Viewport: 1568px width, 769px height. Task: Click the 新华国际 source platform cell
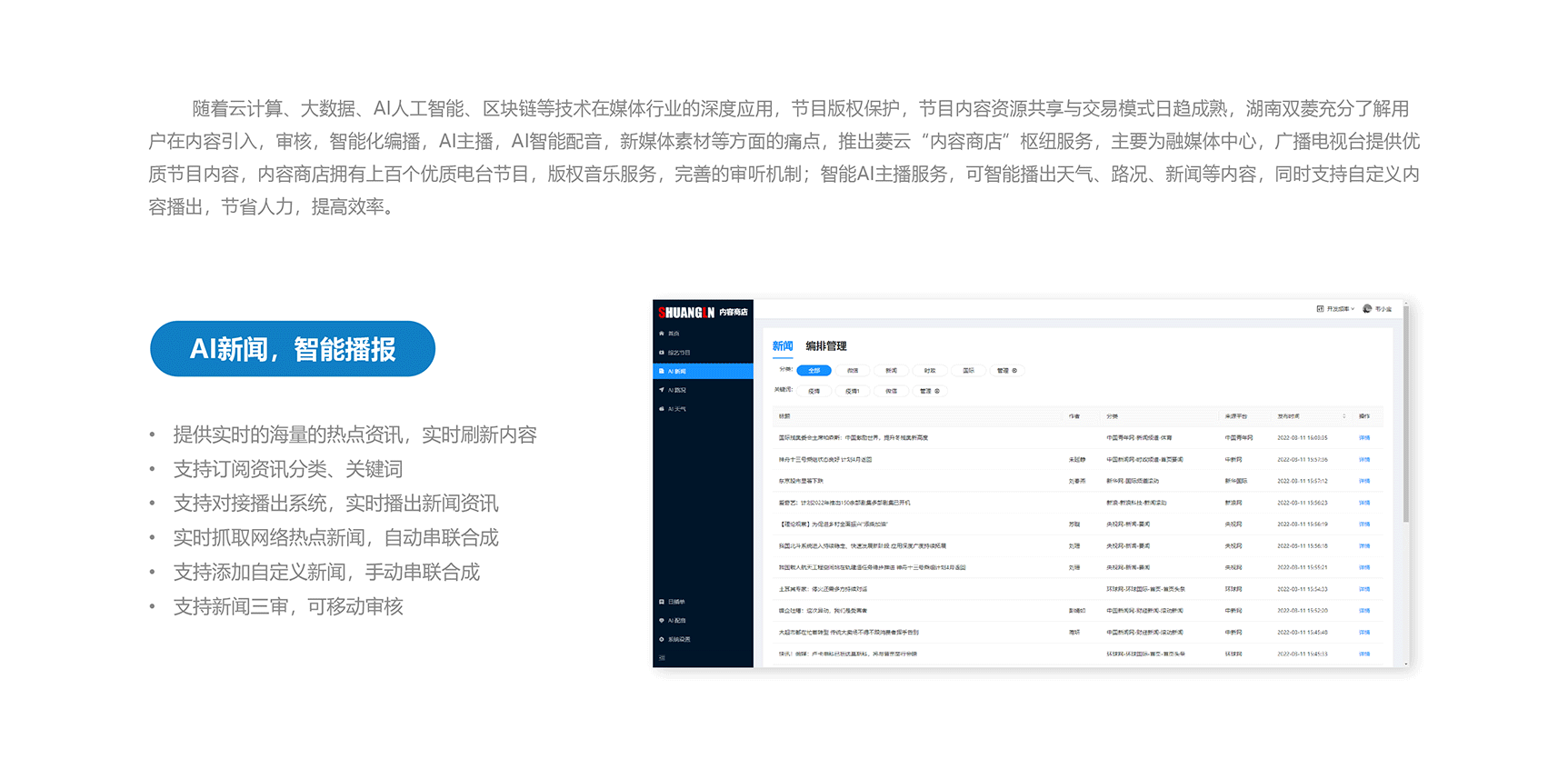[x=1236, y=481]
